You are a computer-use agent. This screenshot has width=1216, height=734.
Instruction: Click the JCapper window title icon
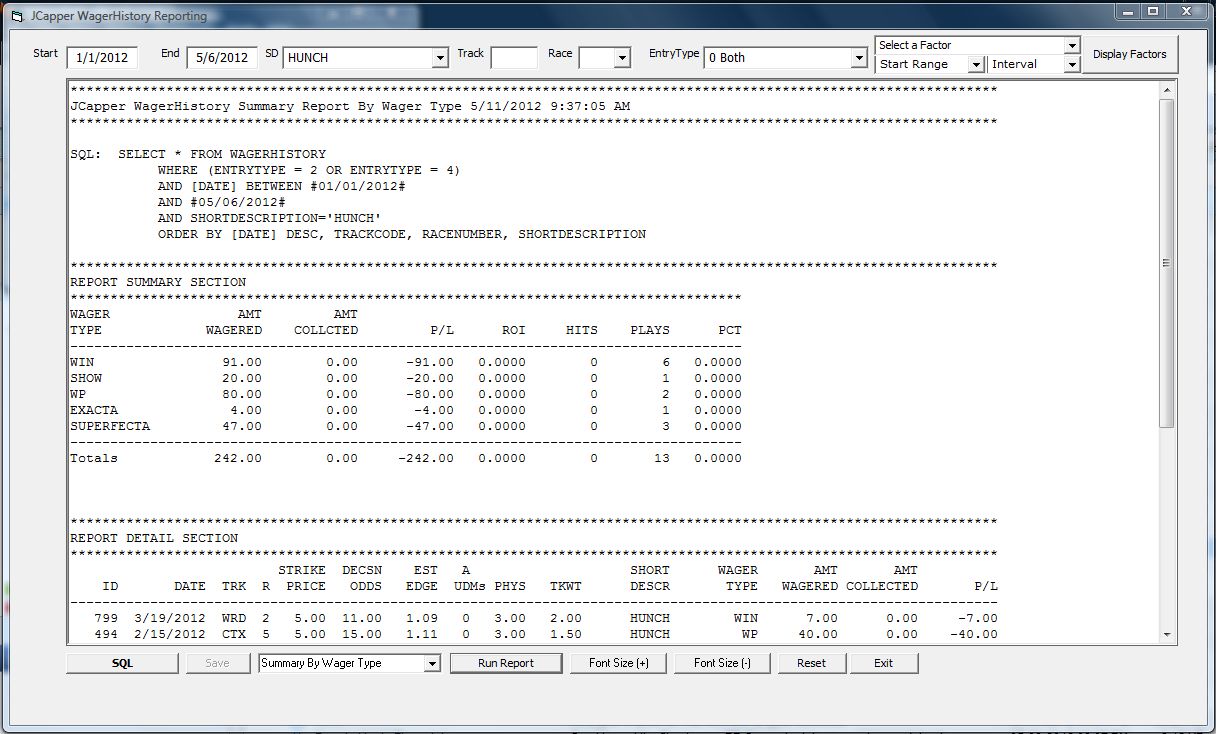pos(15,16)
